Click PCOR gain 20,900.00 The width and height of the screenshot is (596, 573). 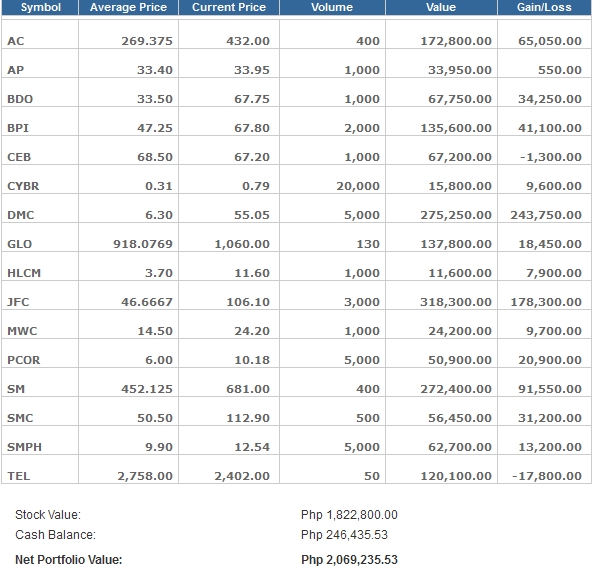click(x=550, y=360)
